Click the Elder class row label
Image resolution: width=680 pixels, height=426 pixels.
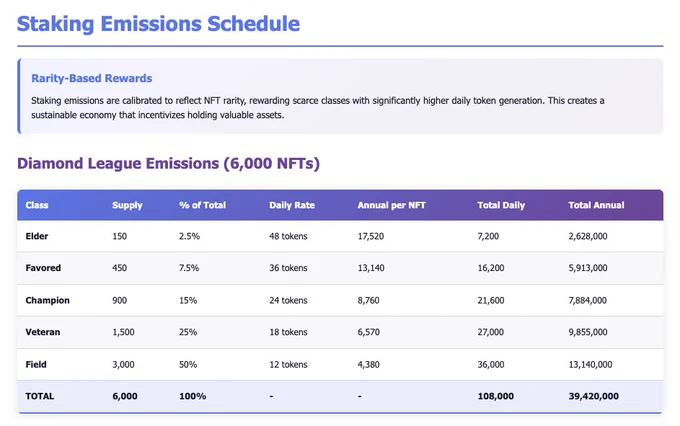coord(37,236)
